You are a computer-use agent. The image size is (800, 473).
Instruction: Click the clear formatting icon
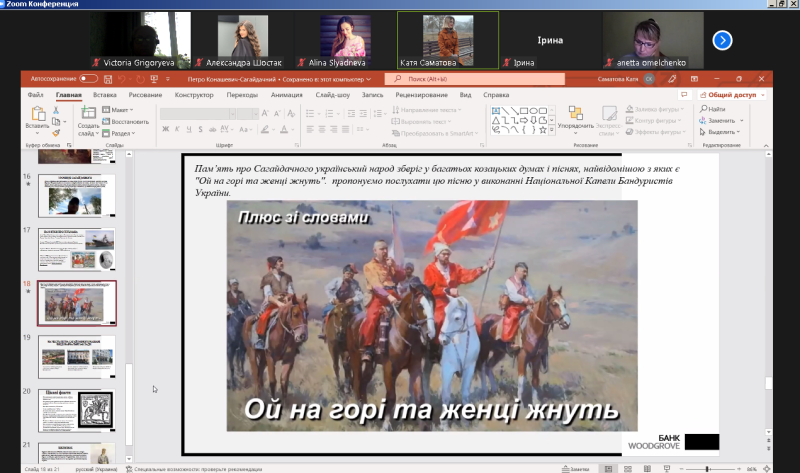[x=291, y=113]
